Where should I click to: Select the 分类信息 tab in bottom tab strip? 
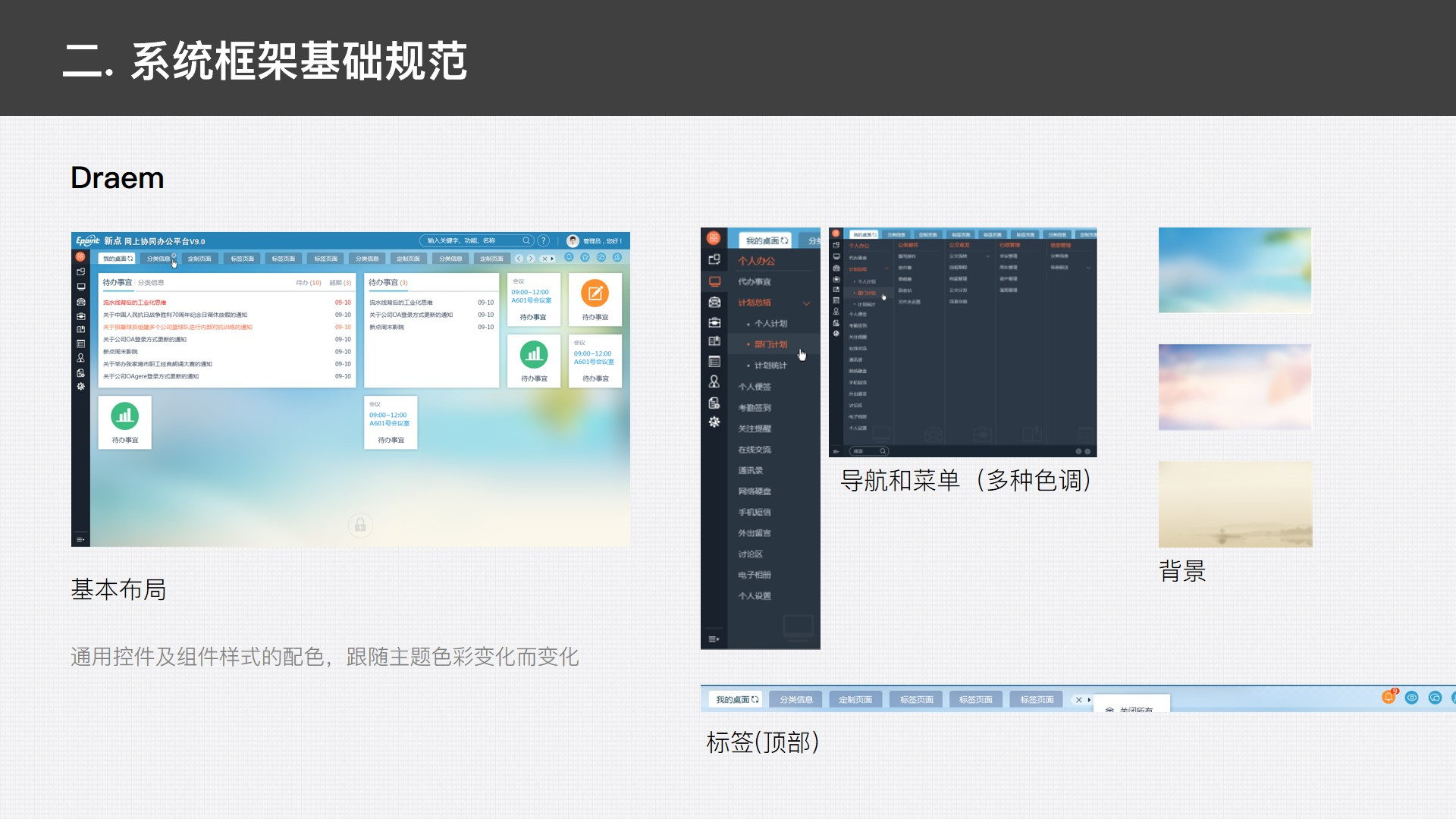[795, 699]
